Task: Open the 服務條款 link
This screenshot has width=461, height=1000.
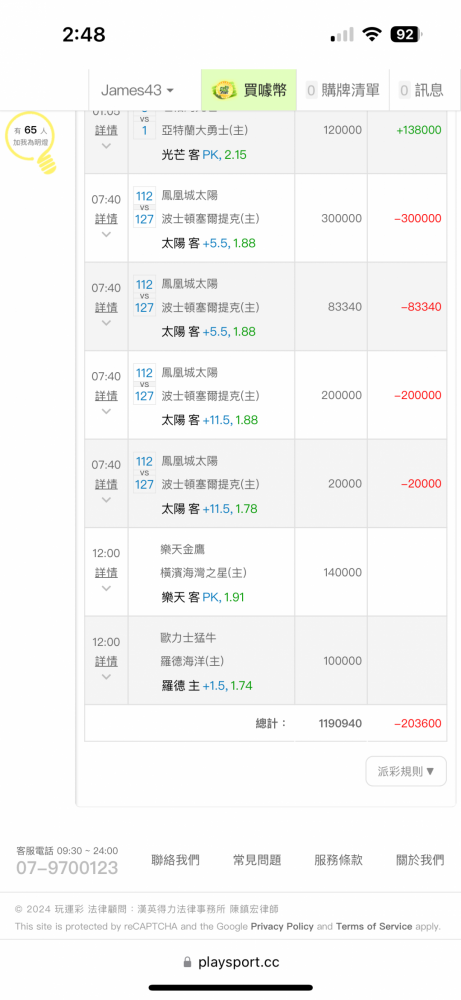Action: (339, 860)
